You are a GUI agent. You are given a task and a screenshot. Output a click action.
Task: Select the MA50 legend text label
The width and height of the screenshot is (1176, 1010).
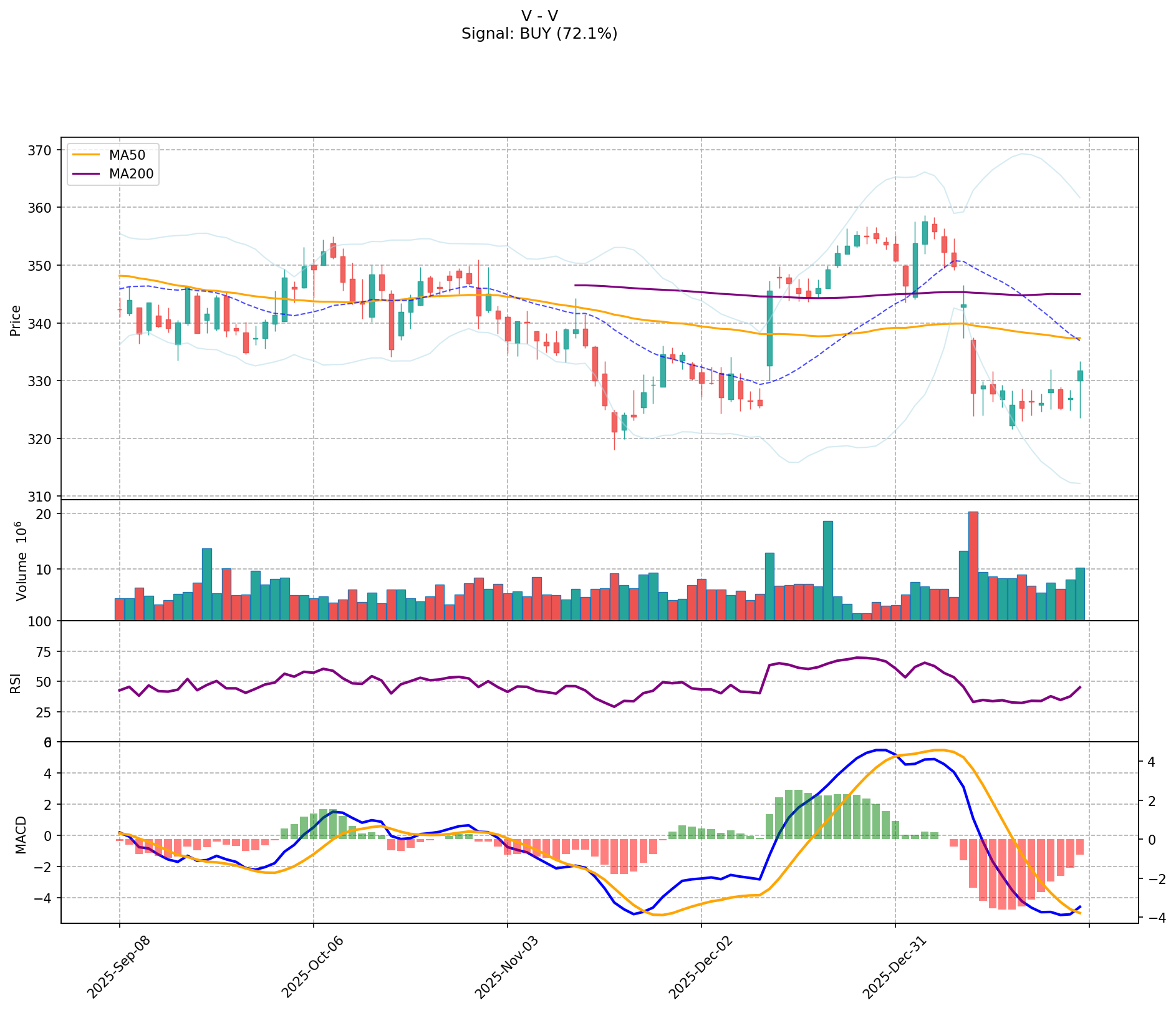click(127, 156)
